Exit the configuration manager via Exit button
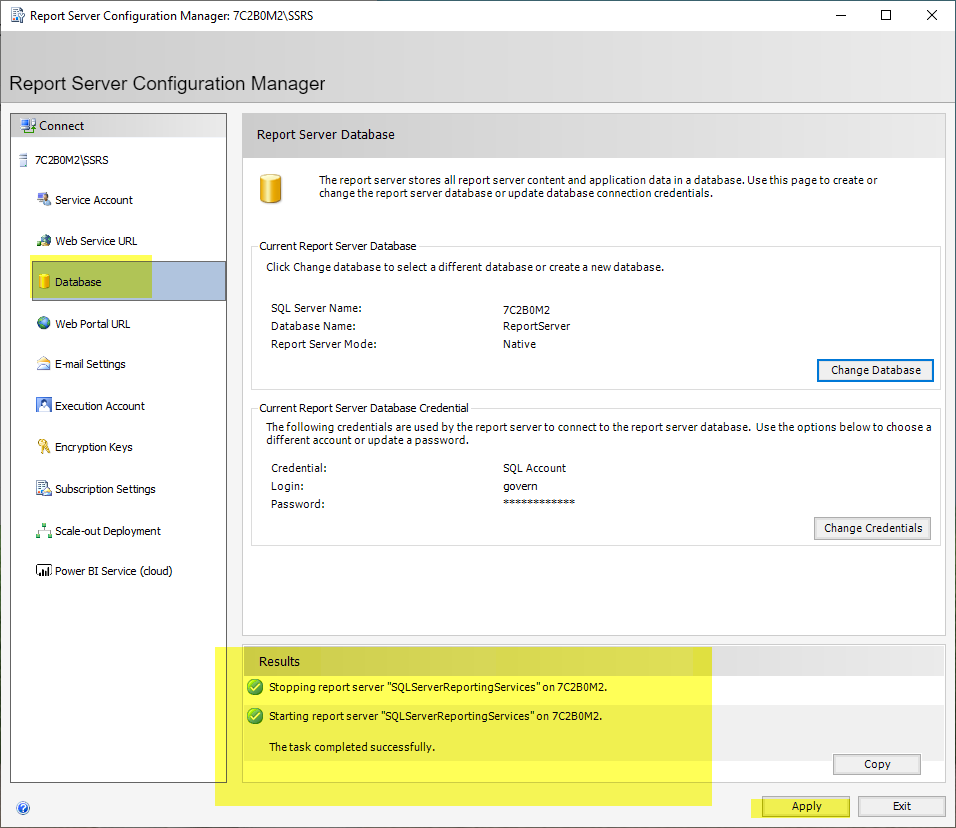This screenshot has height=828, width=956. (901, 806)
